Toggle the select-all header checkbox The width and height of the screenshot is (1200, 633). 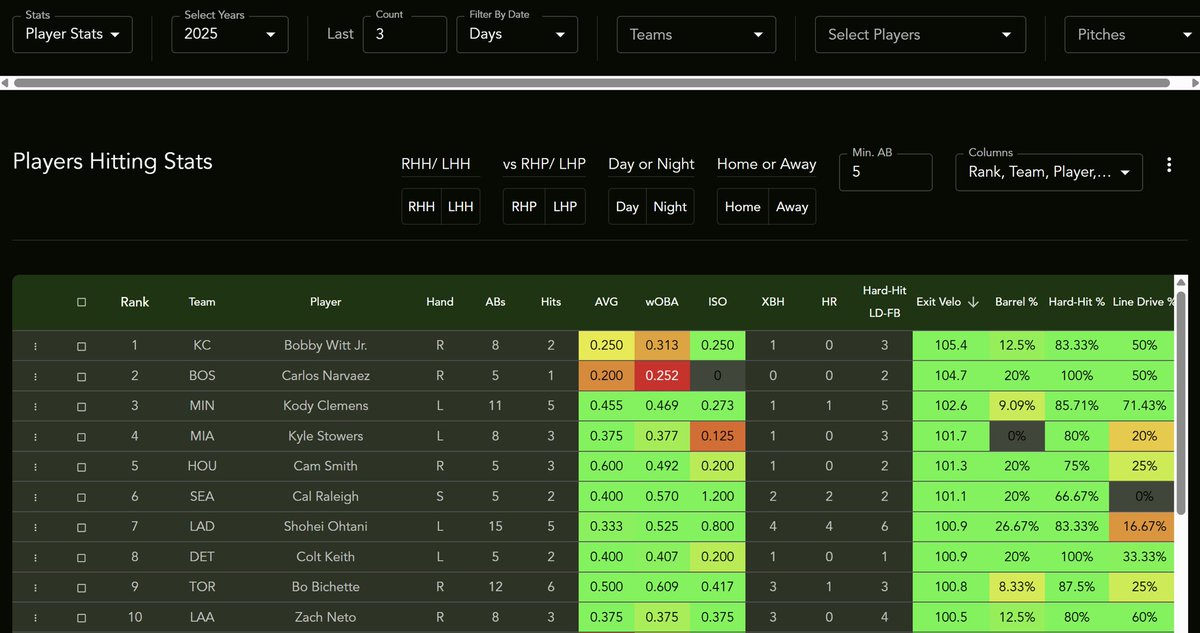pyautogui.click(x=82, y=302)
